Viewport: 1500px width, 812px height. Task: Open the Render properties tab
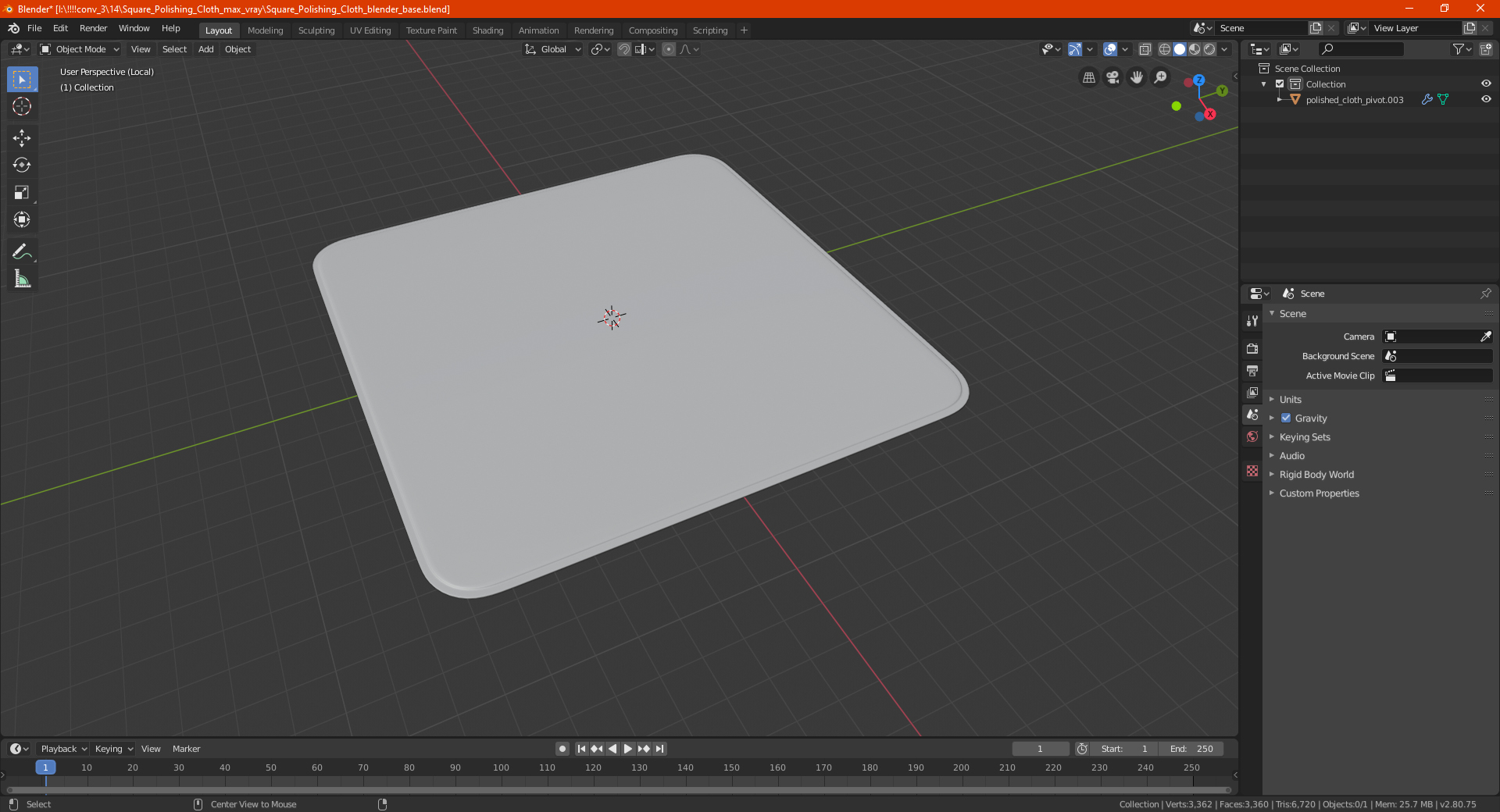1252,348
